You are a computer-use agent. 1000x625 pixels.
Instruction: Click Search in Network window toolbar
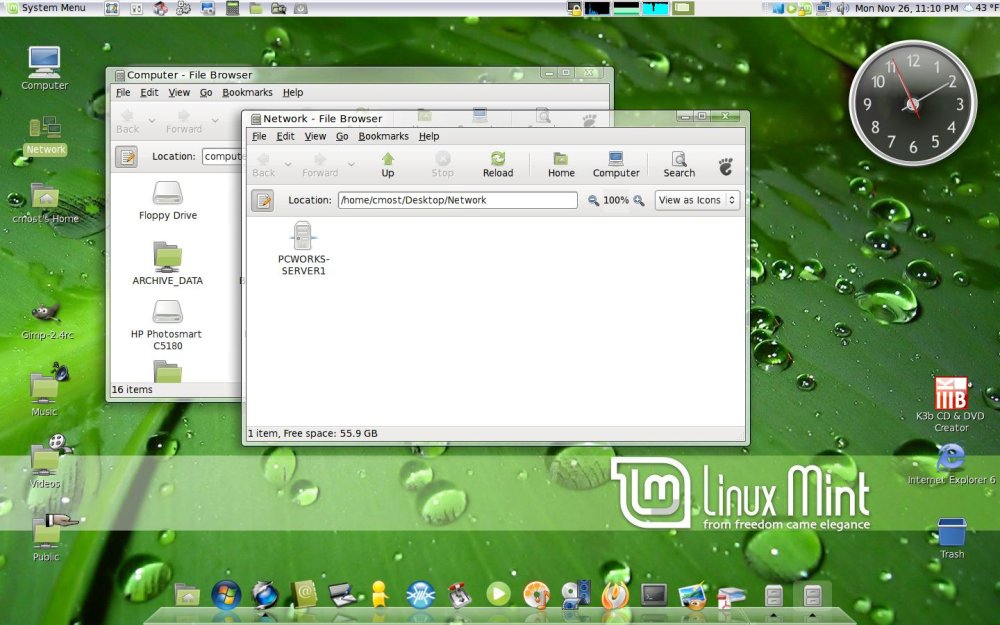click(679, 165)
